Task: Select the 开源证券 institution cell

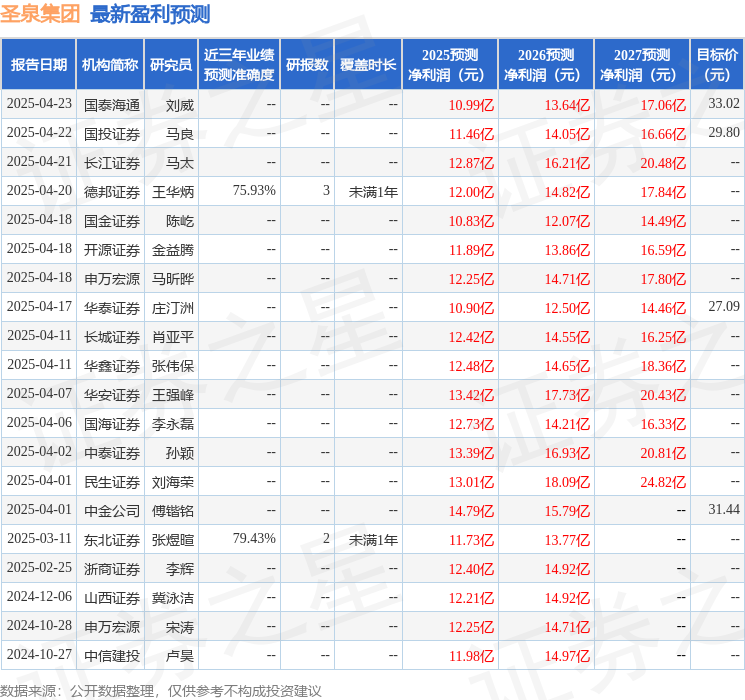Action: pos(112,250)
